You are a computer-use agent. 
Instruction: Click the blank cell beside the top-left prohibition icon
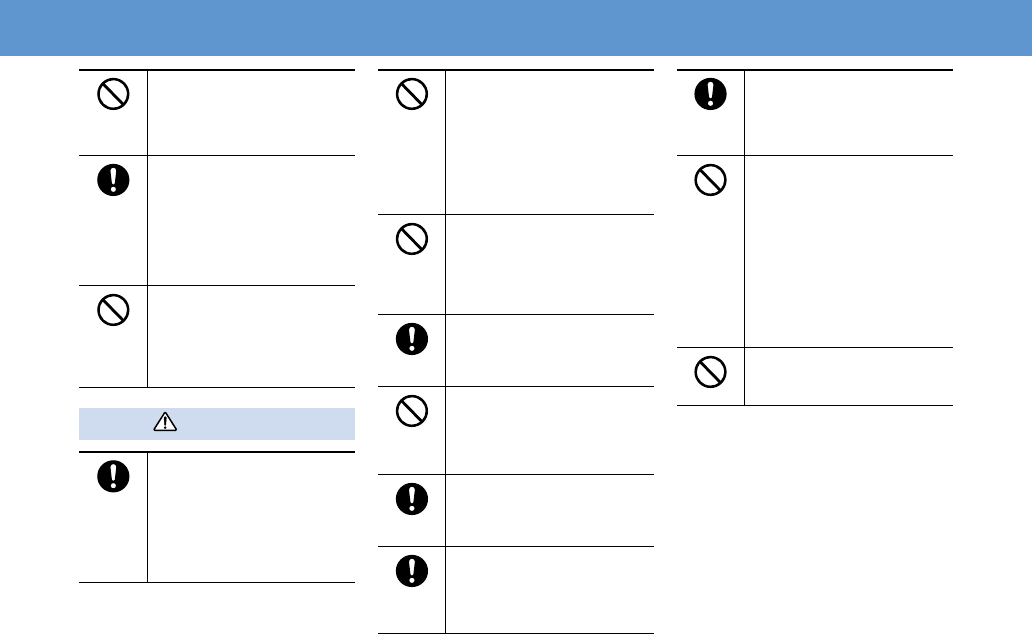coord(251,113)
